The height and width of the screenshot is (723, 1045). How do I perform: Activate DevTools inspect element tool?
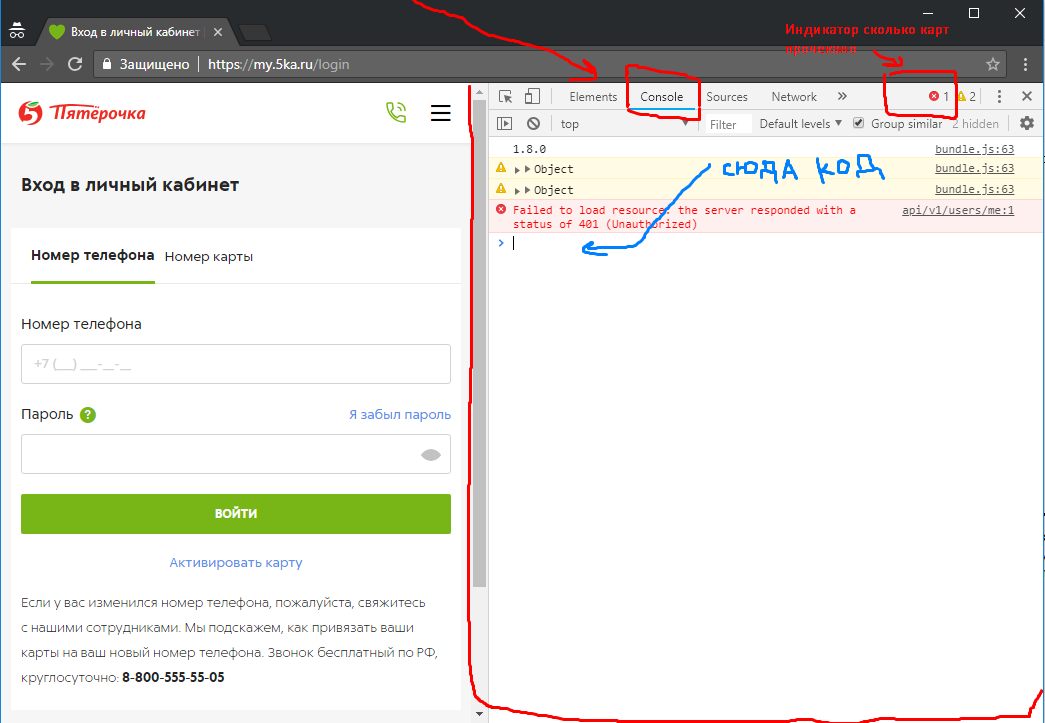506,97
